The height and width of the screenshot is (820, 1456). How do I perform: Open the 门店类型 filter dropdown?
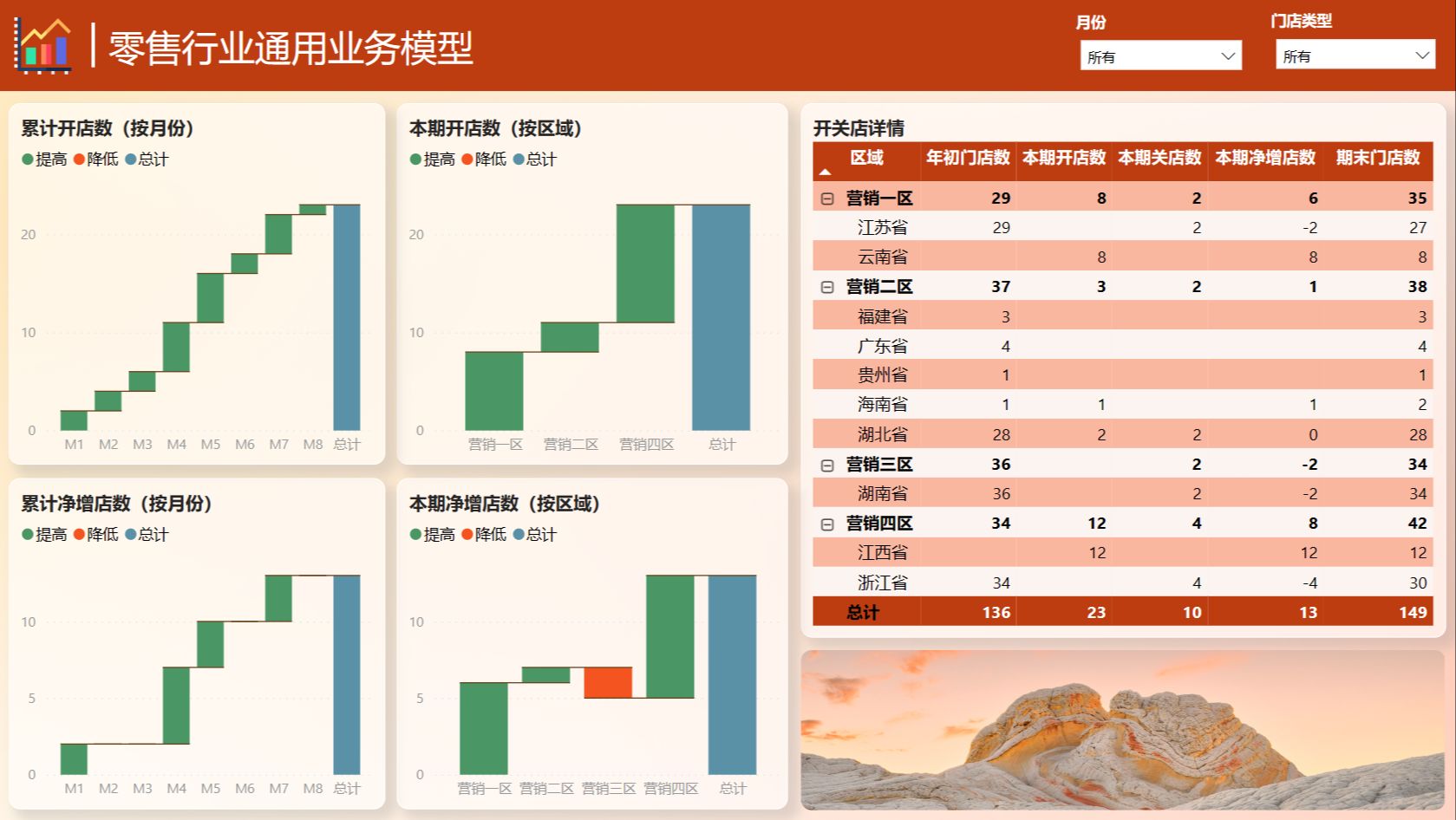1355,55
